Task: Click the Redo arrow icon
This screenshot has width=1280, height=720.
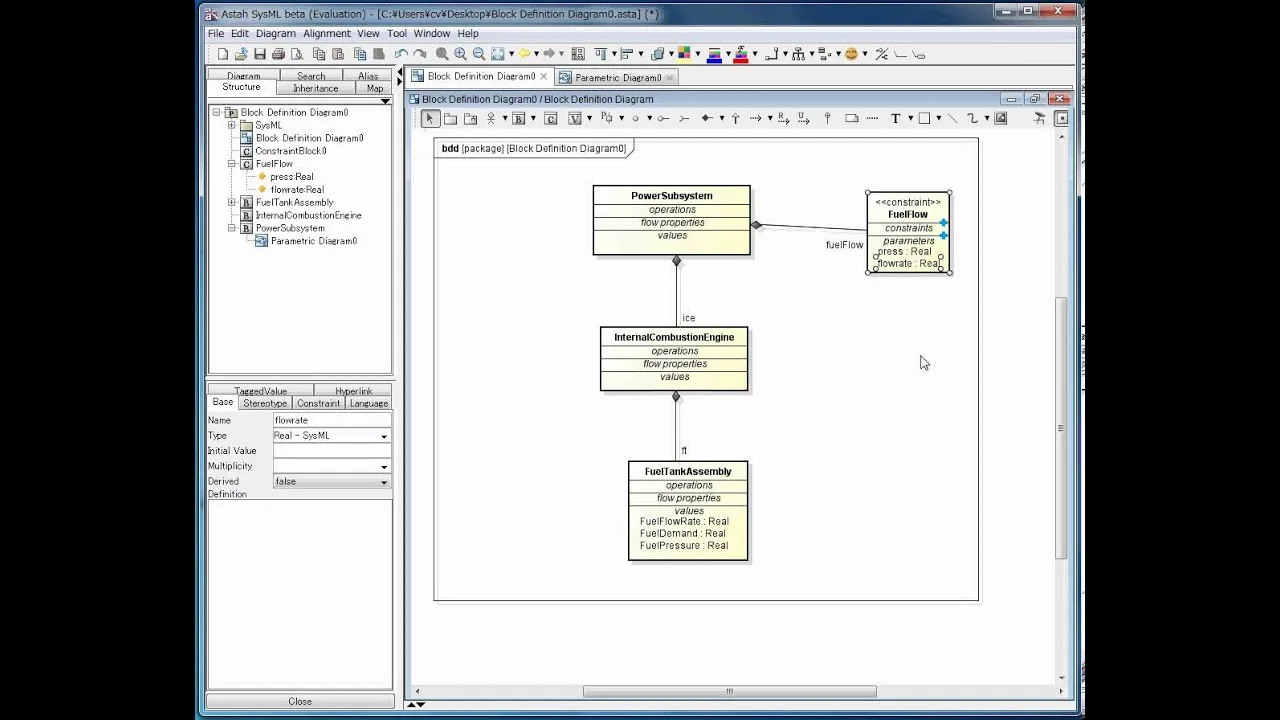Action: (x=420, y=54)
